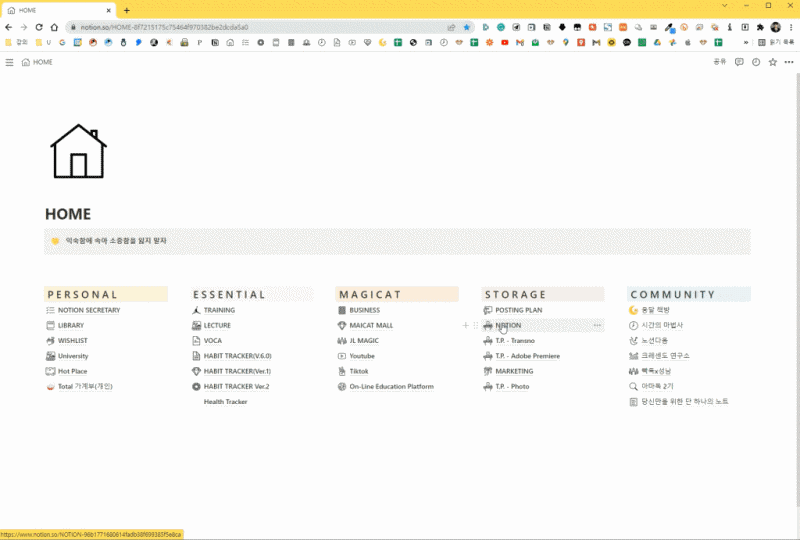This screenshot has height=540, width=800.
Task: Open Youtube page link
Action: [362, 356]
